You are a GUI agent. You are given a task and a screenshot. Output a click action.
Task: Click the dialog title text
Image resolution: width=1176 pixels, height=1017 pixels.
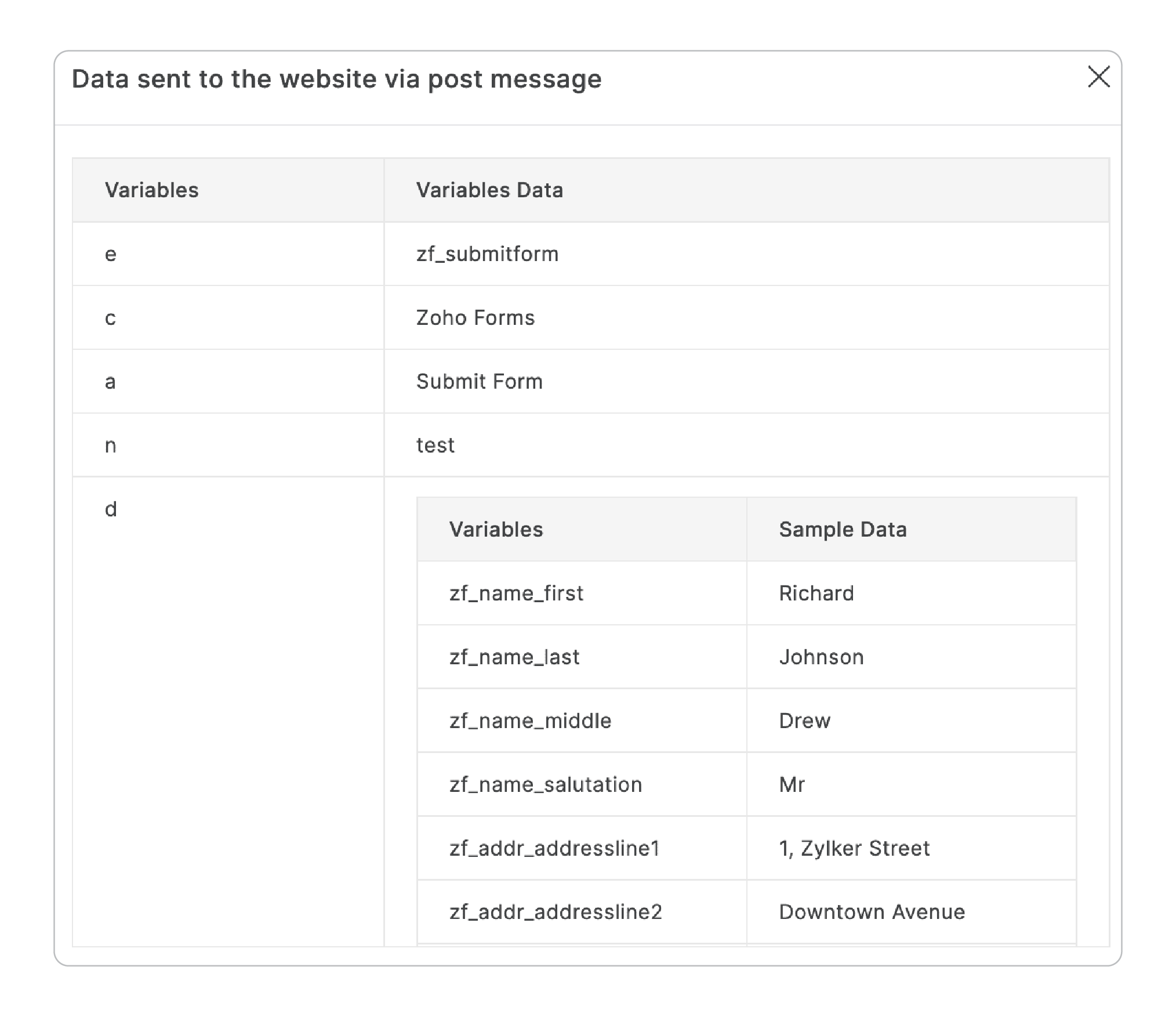click(x=336, y=79)
